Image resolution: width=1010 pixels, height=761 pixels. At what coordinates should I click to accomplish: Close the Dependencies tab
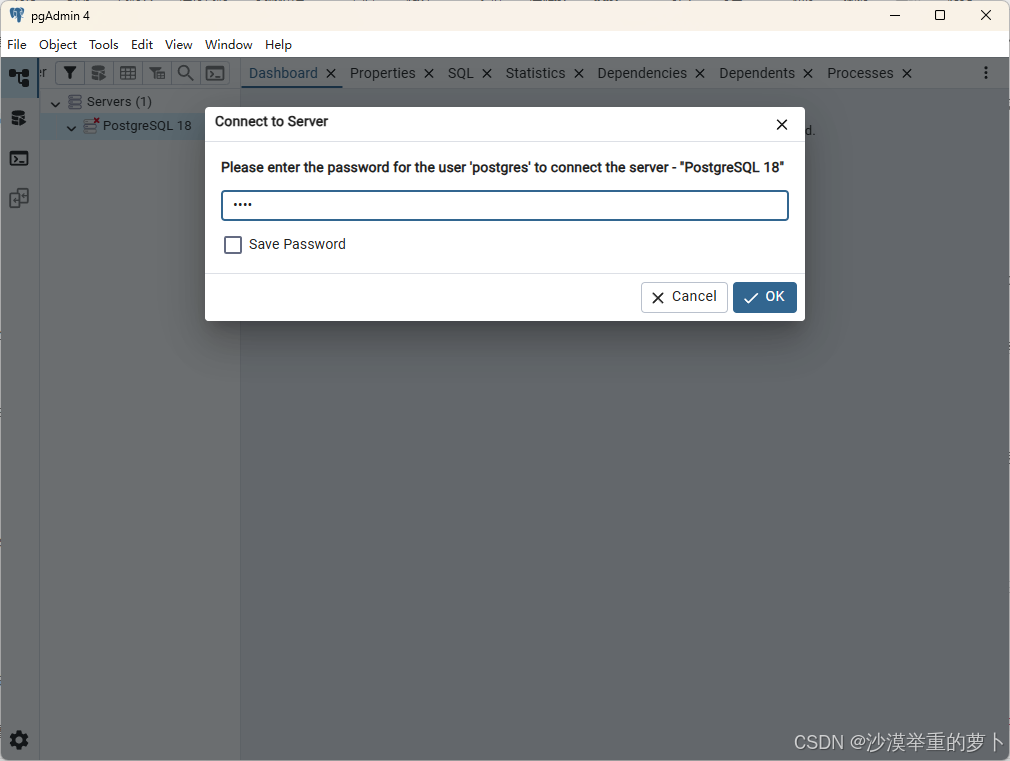coord(700,73)
